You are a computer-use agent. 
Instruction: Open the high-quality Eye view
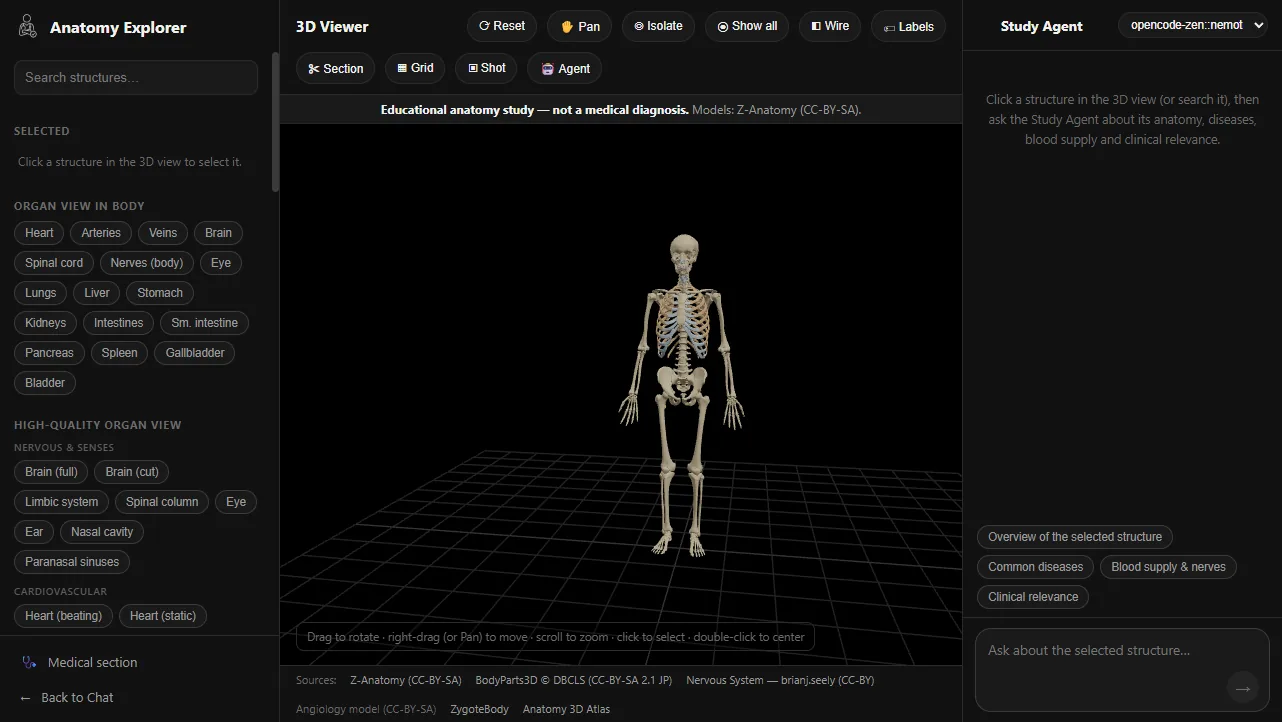pos(236,502)
